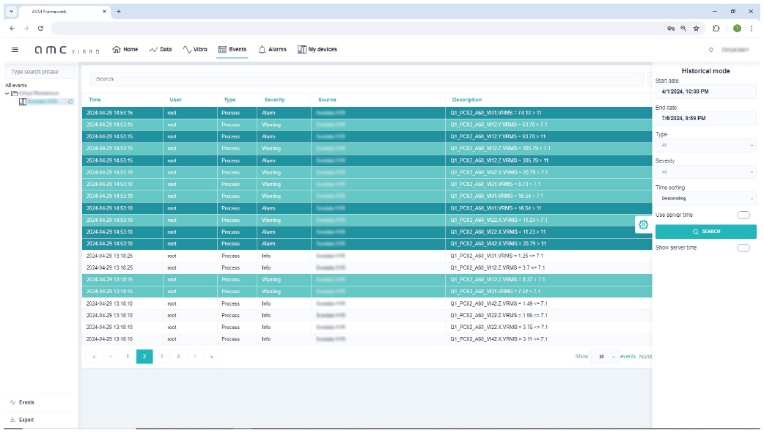764x433 pixels.
Task: Go to the last page of events
Action: coord(212,356)
